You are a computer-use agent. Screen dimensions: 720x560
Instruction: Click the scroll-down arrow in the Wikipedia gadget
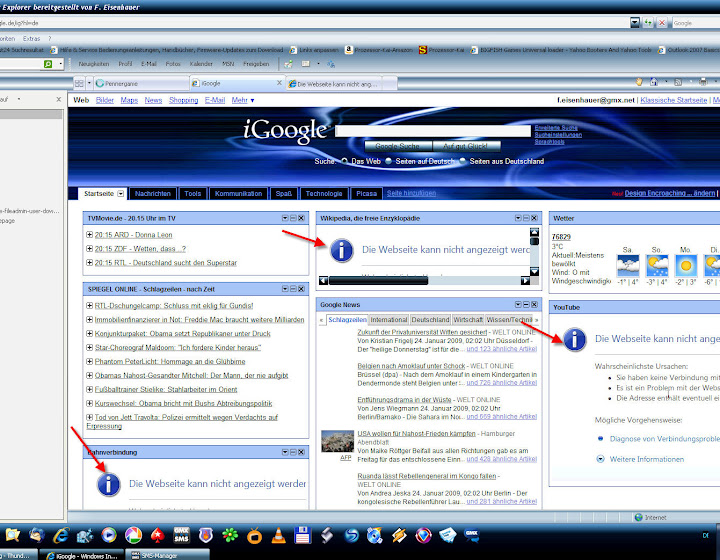click(534, 272)
